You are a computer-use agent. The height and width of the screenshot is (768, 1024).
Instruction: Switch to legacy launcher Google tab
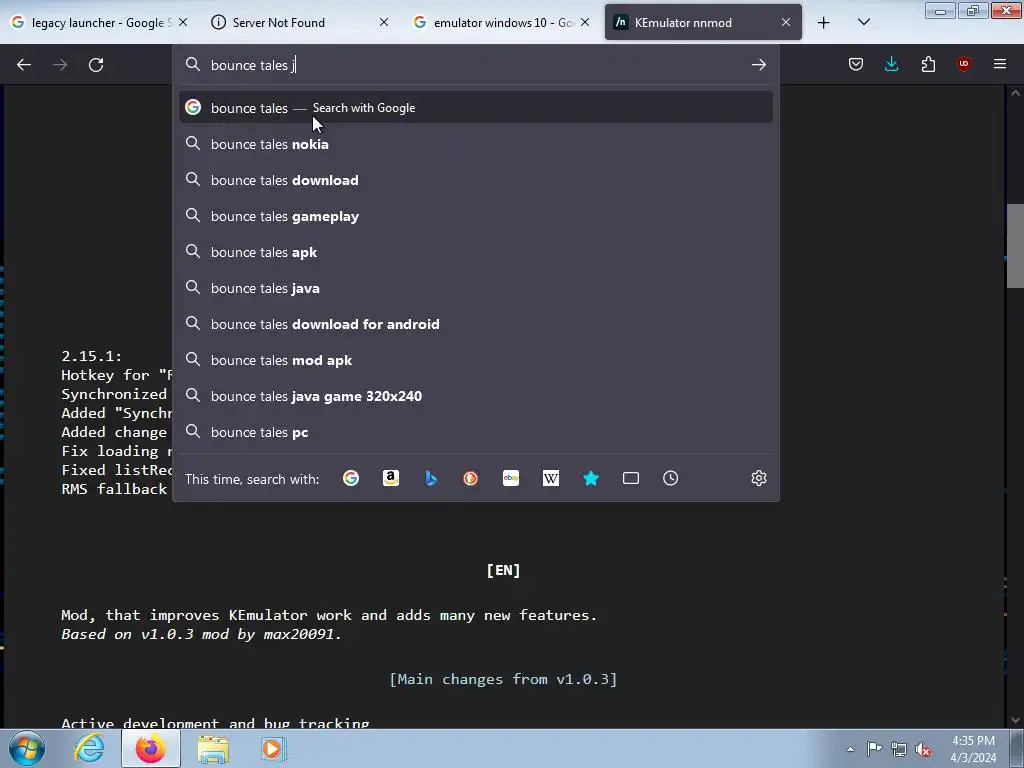(100, 23)
